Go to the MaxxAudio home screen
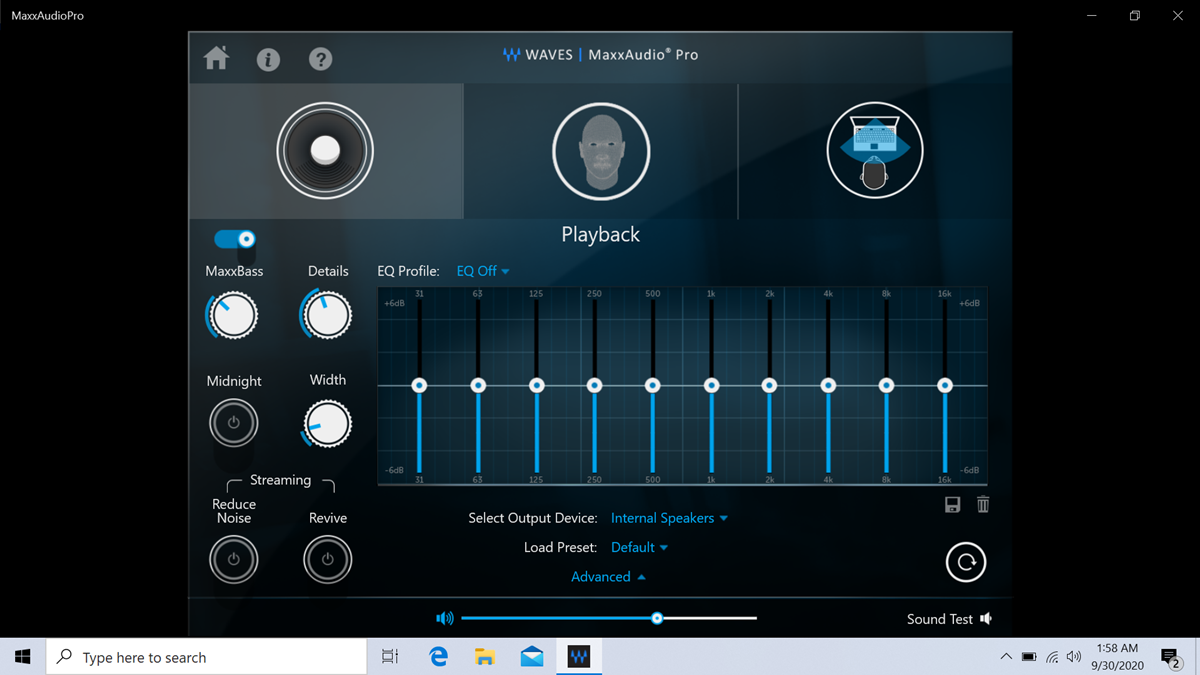Image resolution: width=1200 pixels, height=675 pixels. (x=216, y=58)
